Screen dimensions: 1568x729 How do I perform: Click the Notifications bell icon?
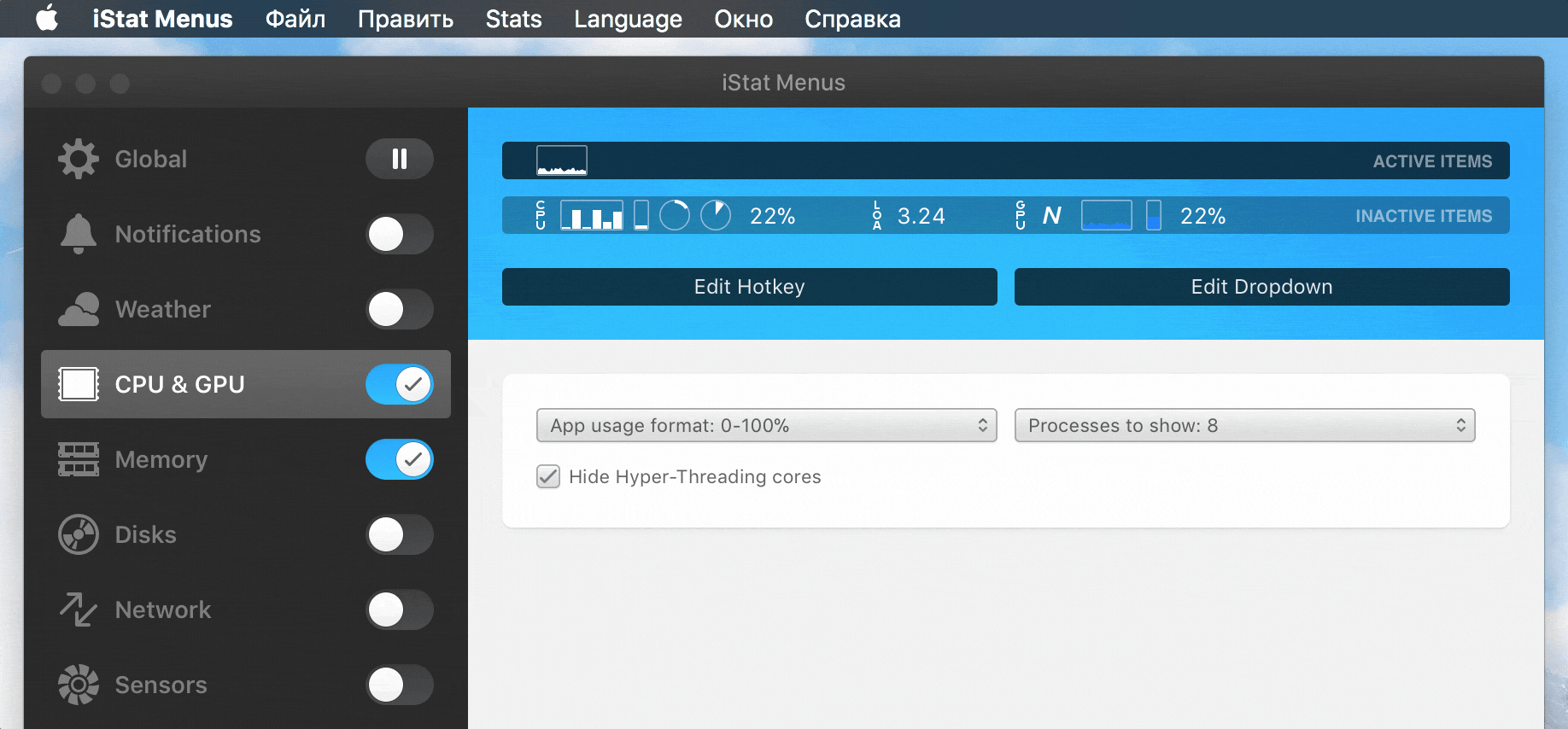tap(79, 234)
